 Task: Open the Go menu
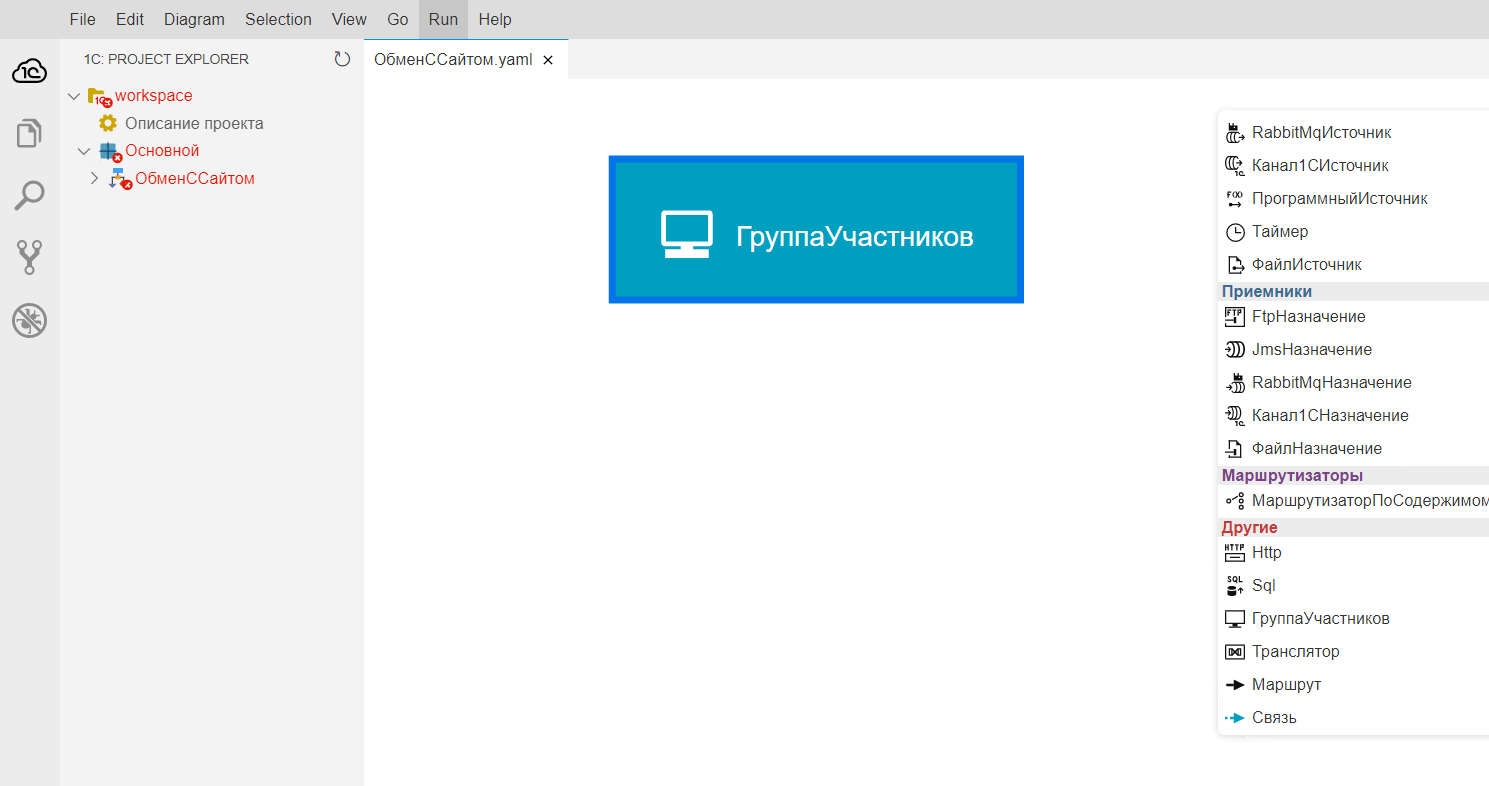pyautogui.click(x=398, y=19)
